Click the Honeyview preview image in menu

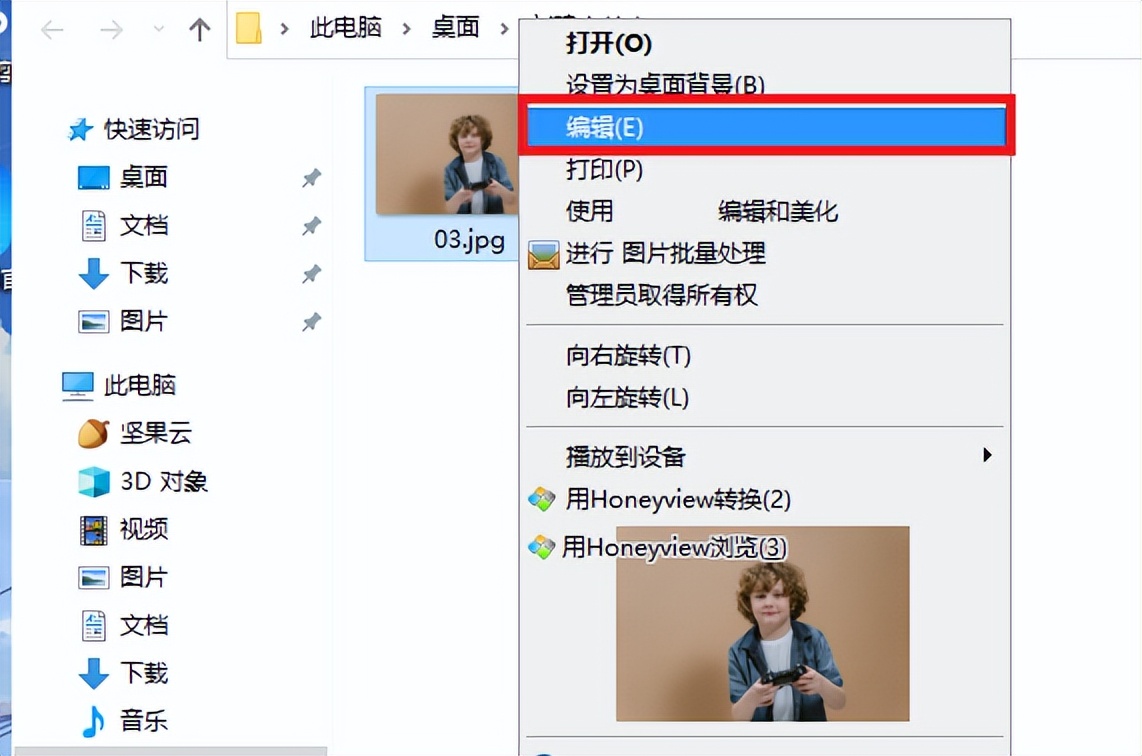pyautogui.click(x=763, y=624)
